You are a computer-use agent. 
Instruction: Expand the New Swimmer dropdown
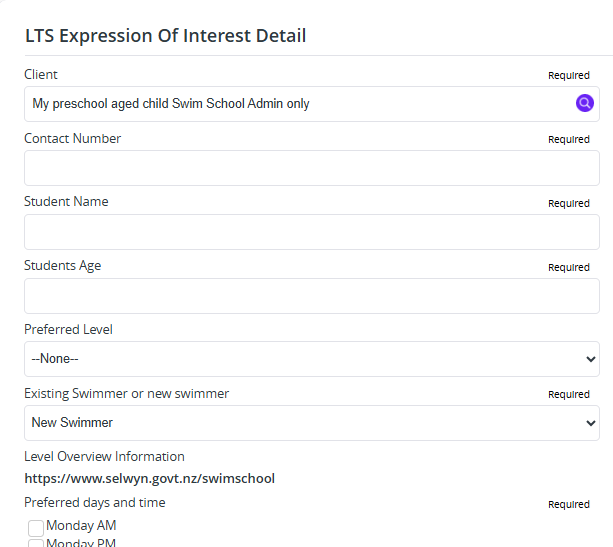[x=312, y=423]
